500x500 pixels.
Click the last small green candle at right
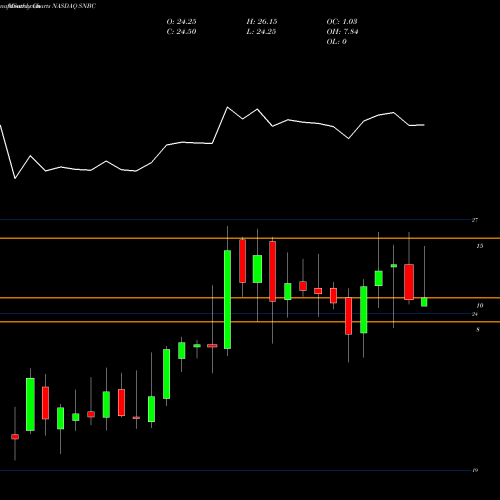pos(424,302)
